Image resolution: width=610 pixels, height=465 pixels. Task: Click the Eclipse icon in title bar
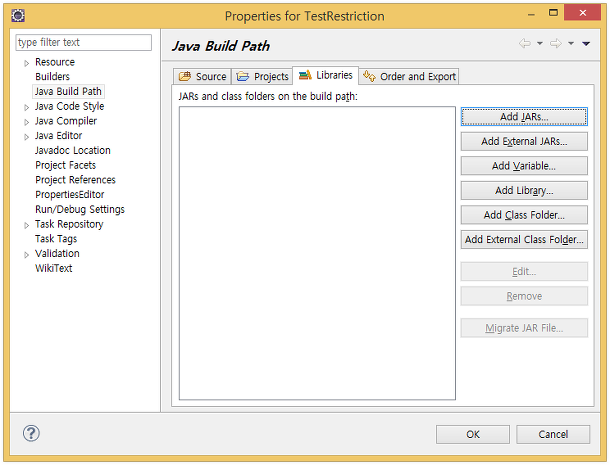[18, 16]
